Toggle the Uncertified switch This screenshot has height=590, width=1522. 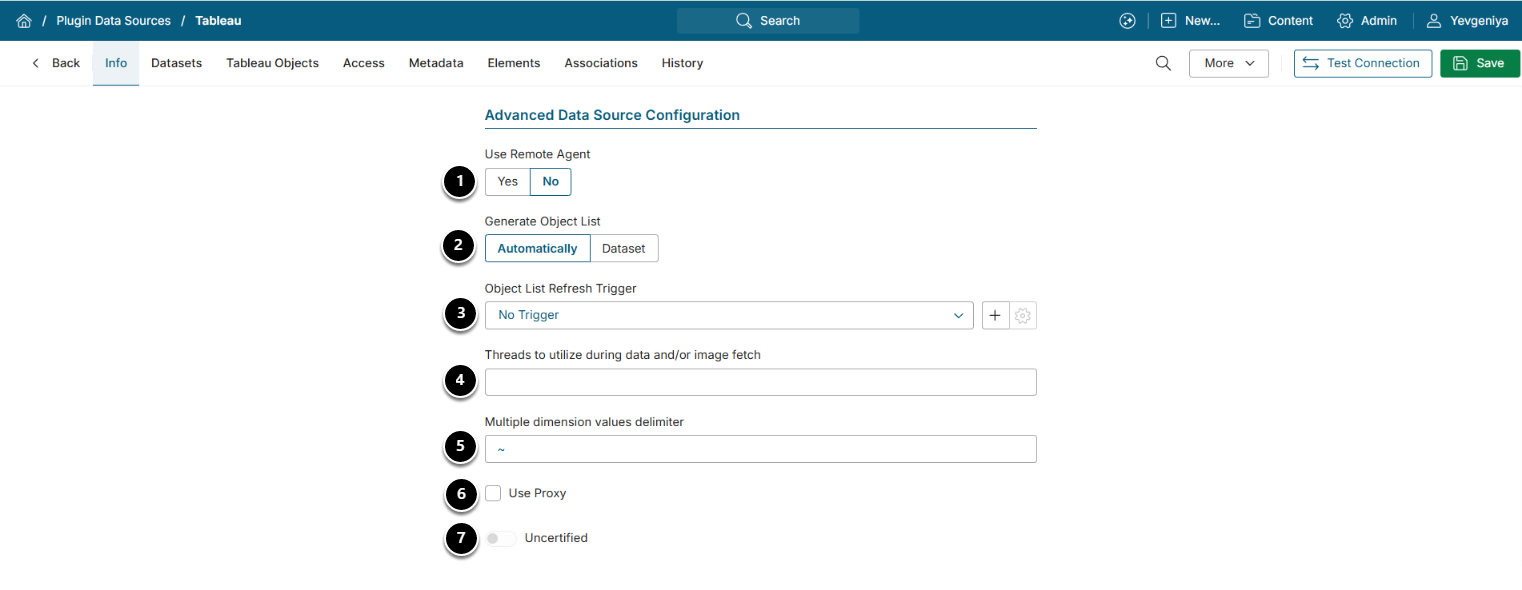[x=501, y=538]
